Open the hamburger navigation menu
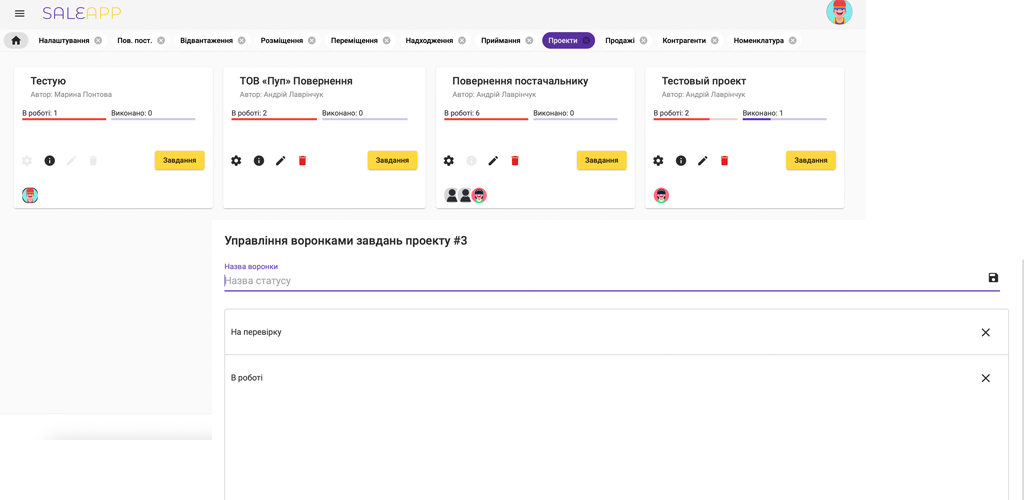This screenshot has width=1024, height=500. tap(20, 14)
